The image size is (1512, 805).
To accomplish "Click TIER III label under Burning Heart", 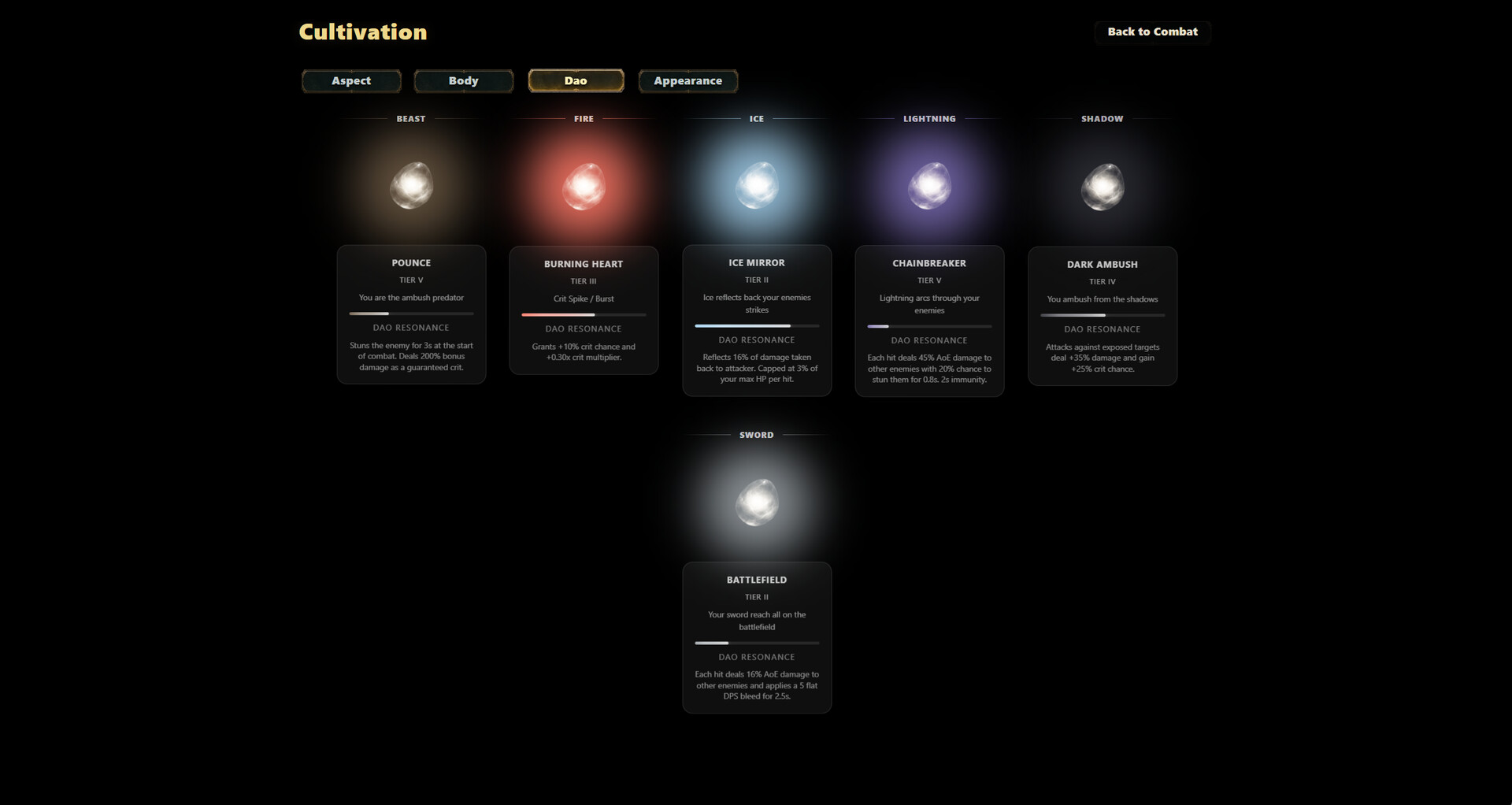I will click(x=584, y=281).
